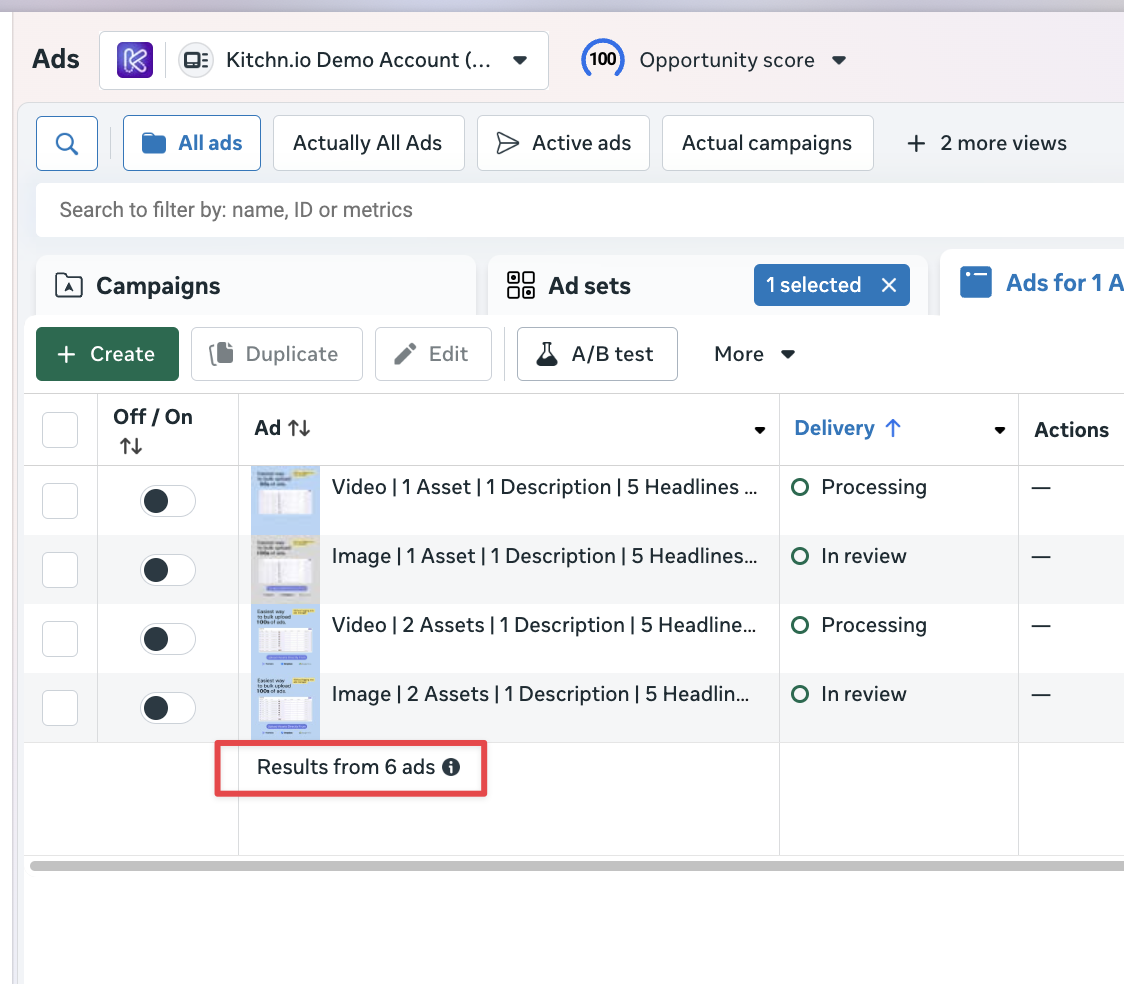Click the Opportunity score 100 circle

tap(602, 60)
